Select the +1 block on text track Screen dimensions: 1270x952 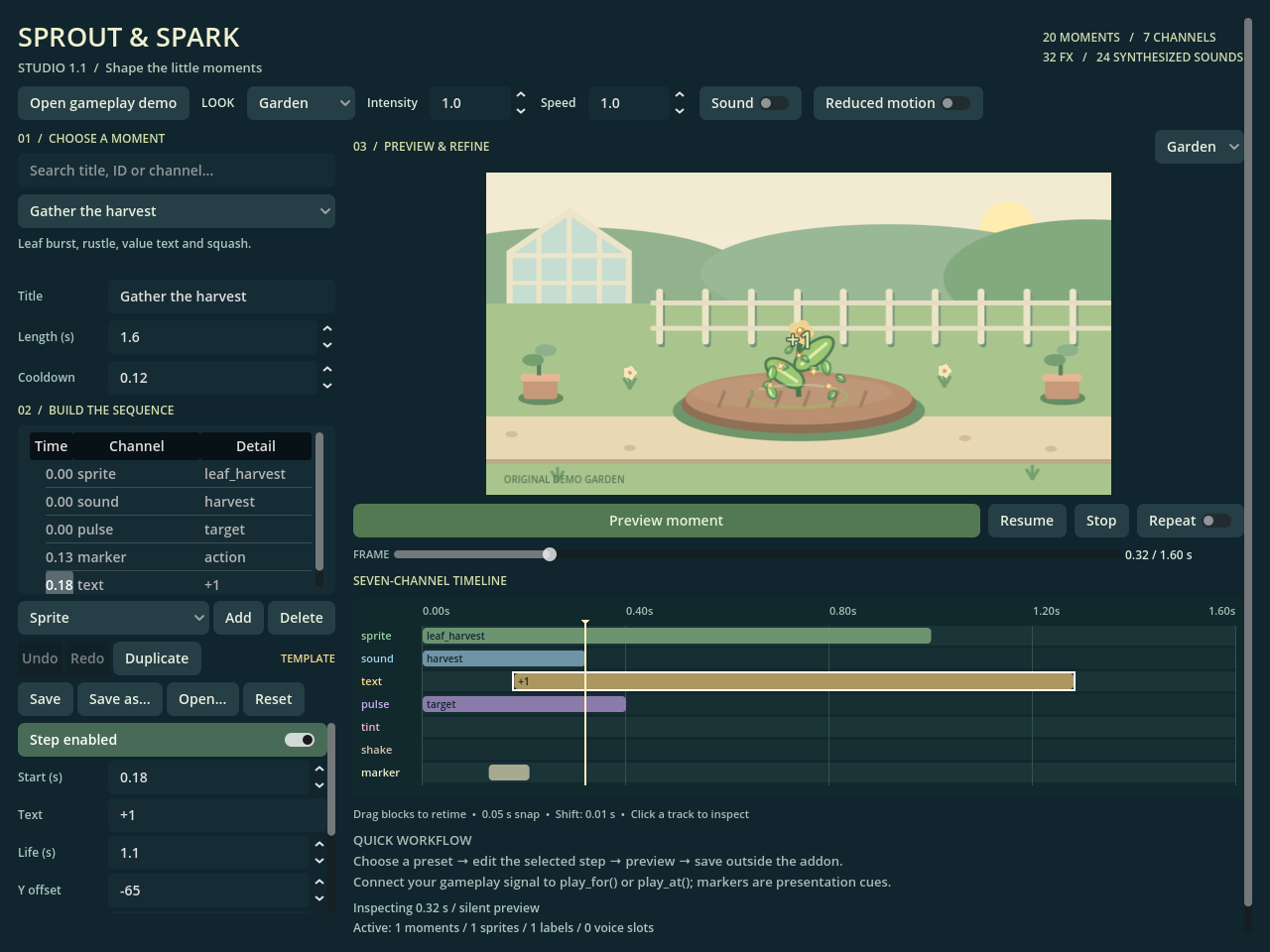pos(794,681)
